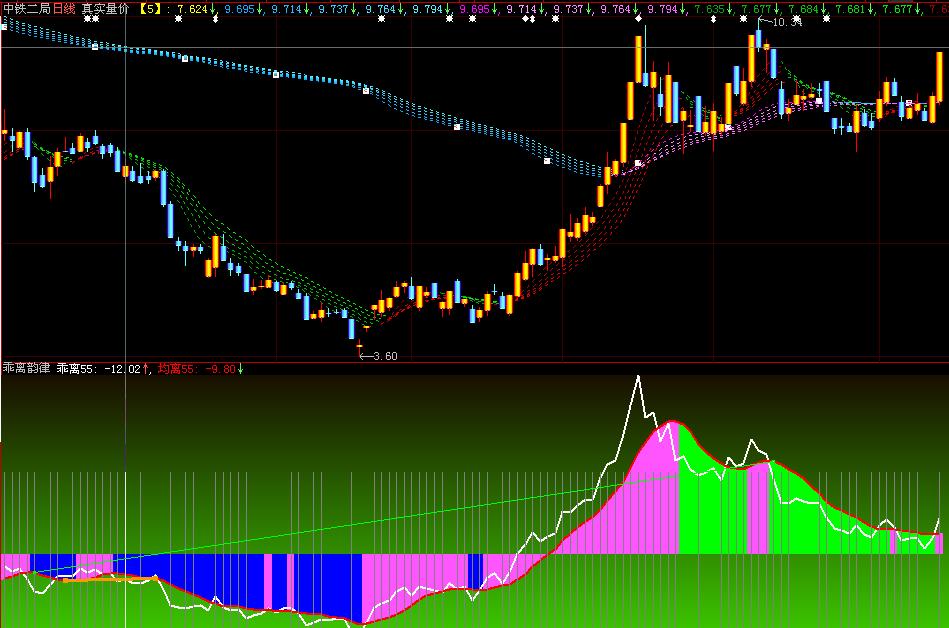Click the last orange candle at right edge
Image resolution: width=949 pixels, height=628 pixels.
pyautogui.click(x=939, y=76)
